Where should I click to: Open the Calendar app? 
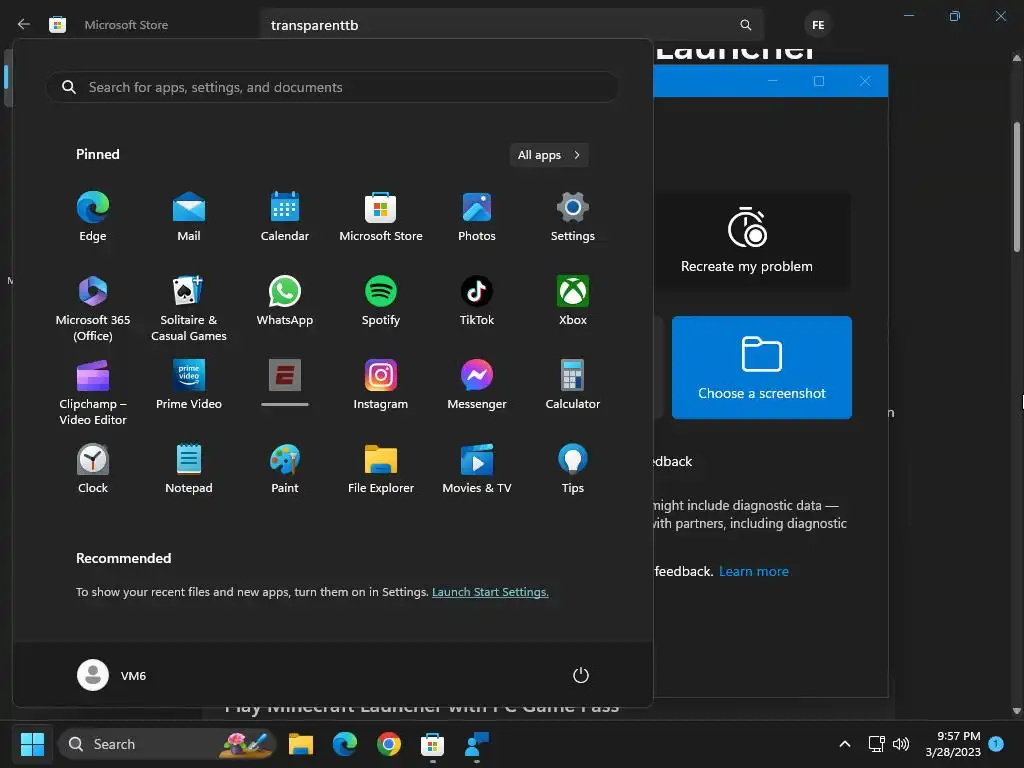point(285,217)
